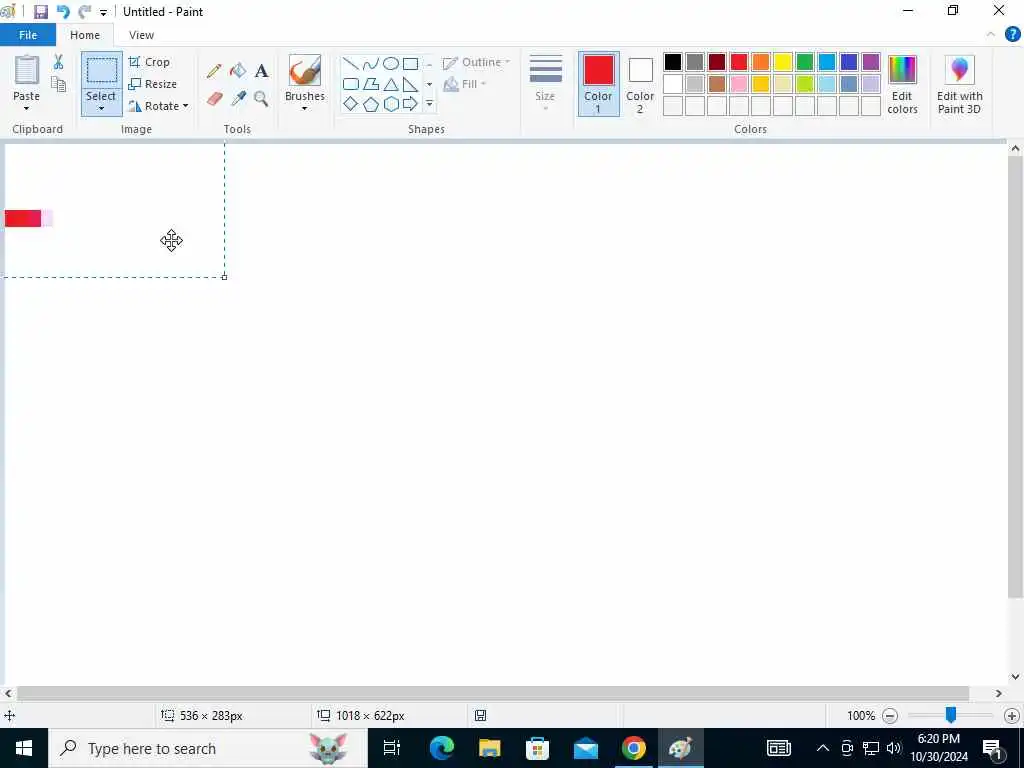The image size is (1024, 768).
Task: Choose the Pentagon shape
Action: pyautogui.click(x=371, y=104)
